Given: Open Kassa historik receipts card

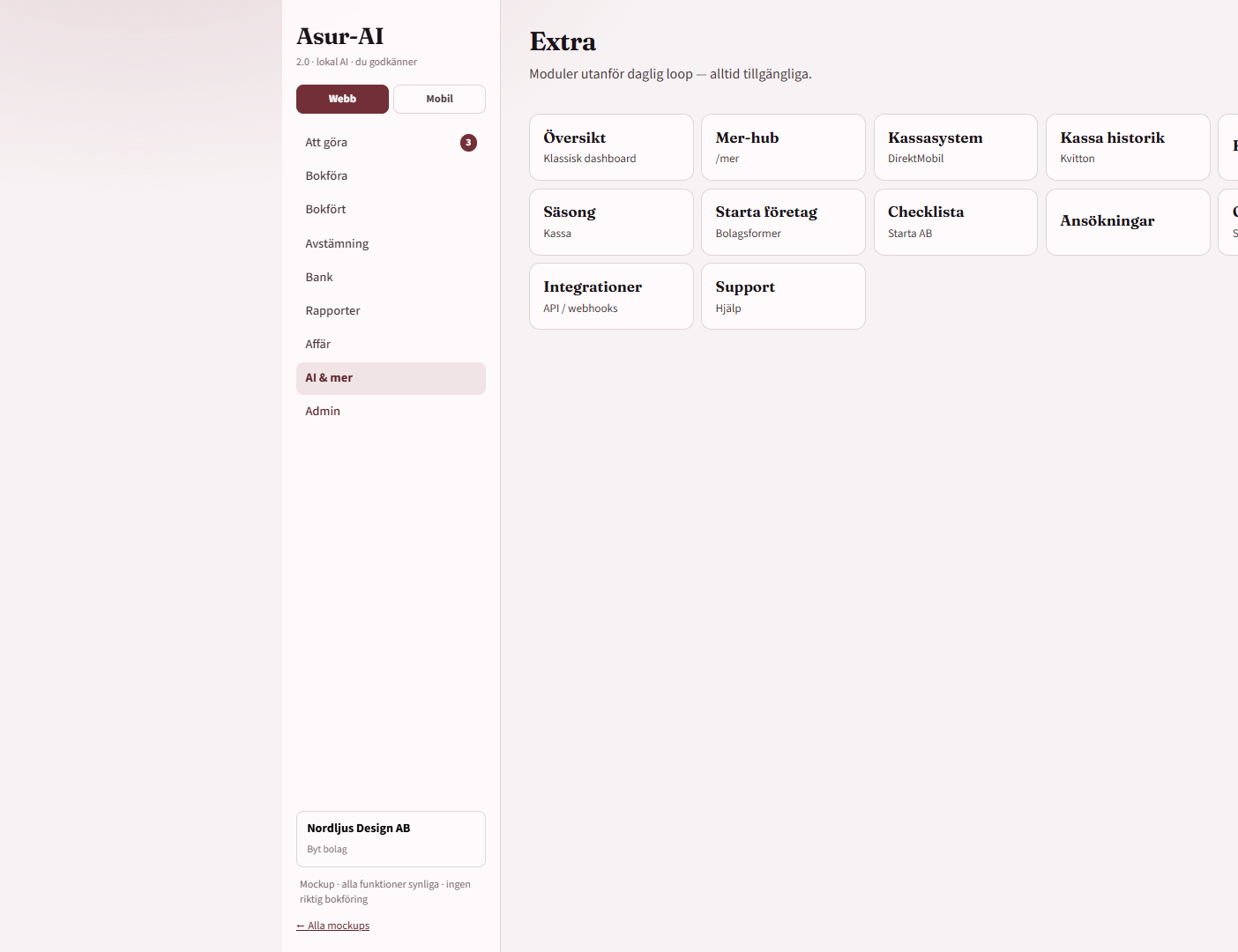Looking at the screenshot, I should [x=1128, y=147].
